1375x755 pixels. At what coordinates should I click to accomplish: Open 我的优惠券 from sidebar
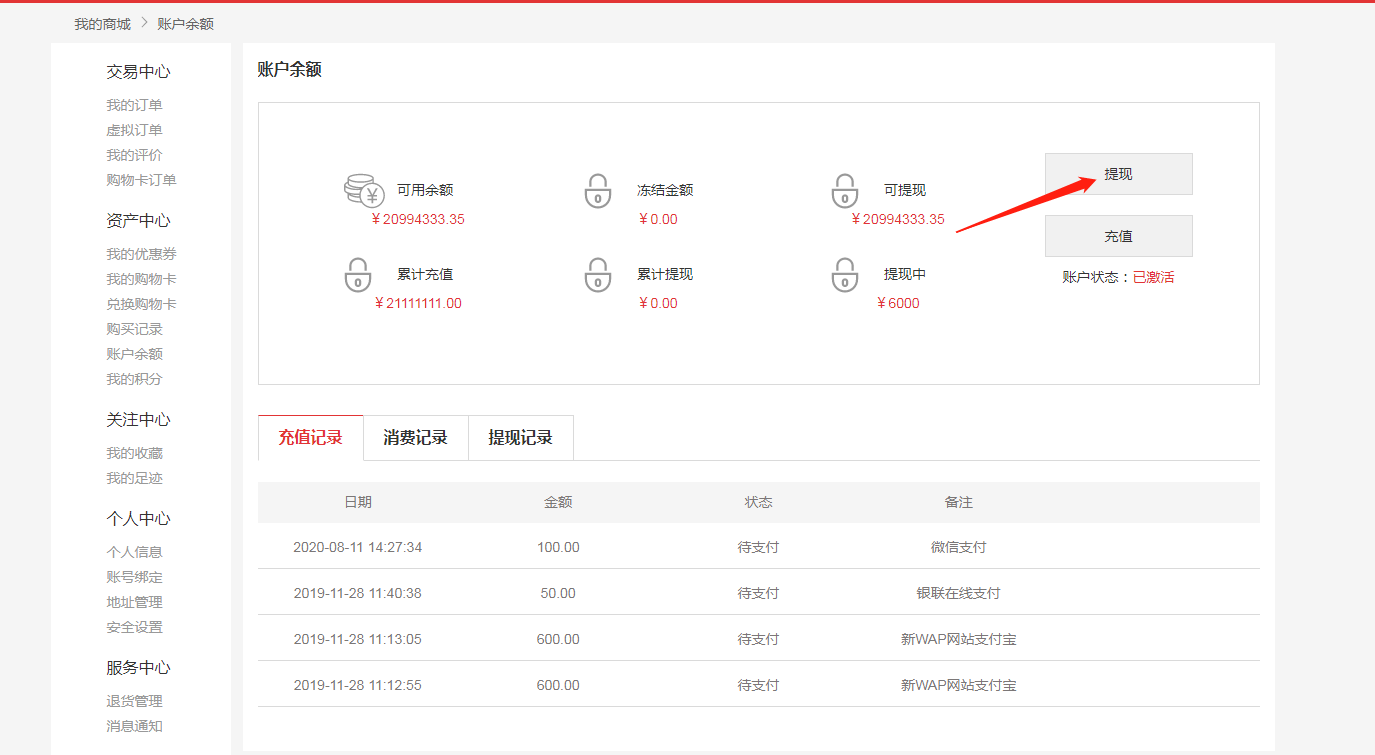[141, 254]
